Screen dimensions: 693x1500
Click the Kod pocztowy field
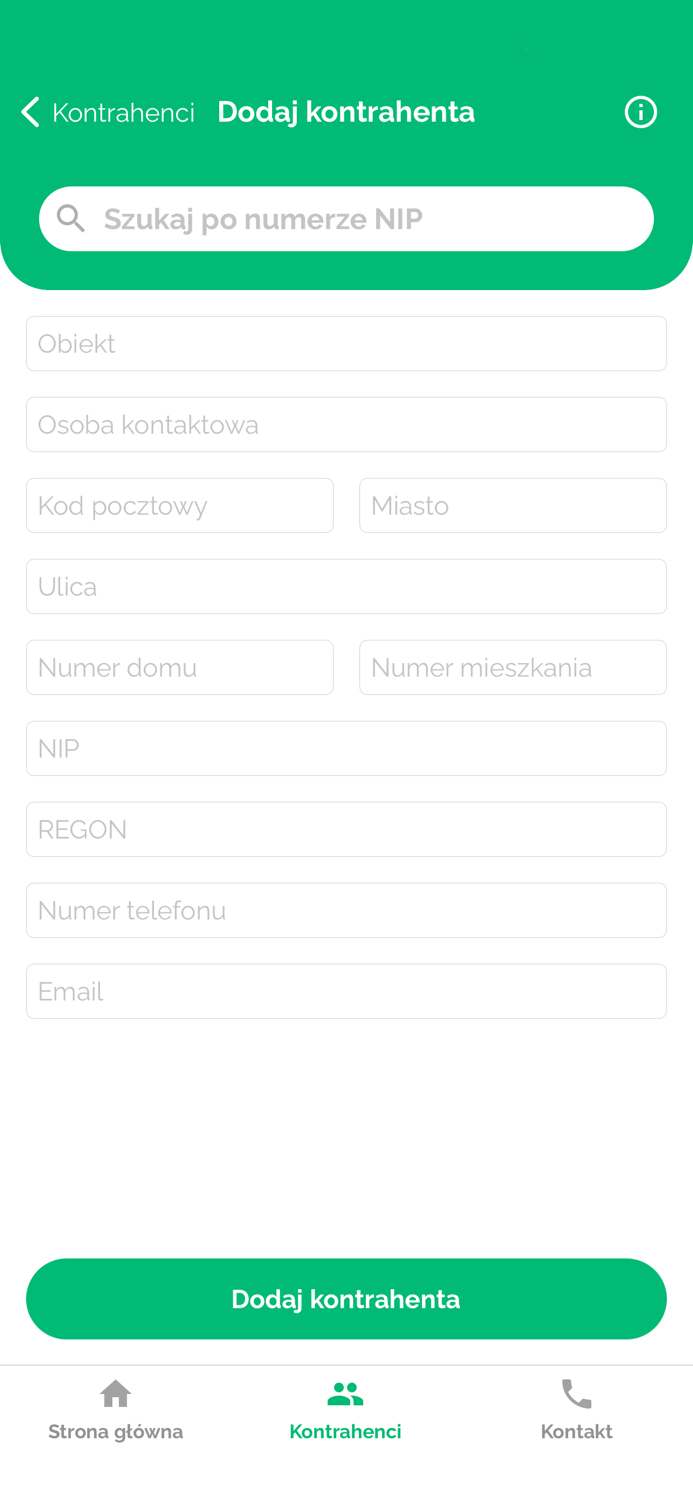pyautogui.click(x=180, y=505)
